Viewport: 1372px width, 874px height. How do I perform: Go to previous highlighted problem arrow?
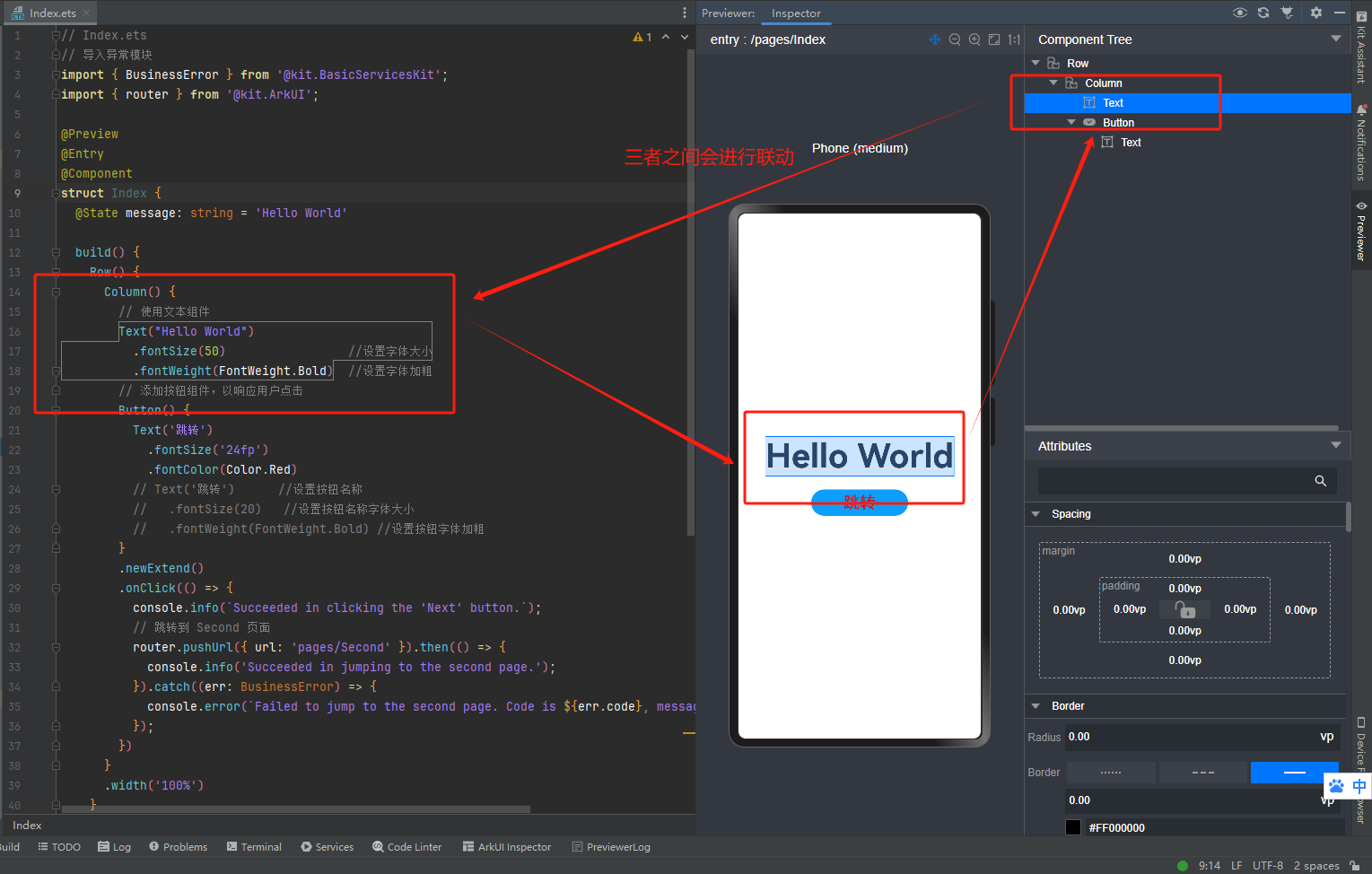tap(666, 37)
